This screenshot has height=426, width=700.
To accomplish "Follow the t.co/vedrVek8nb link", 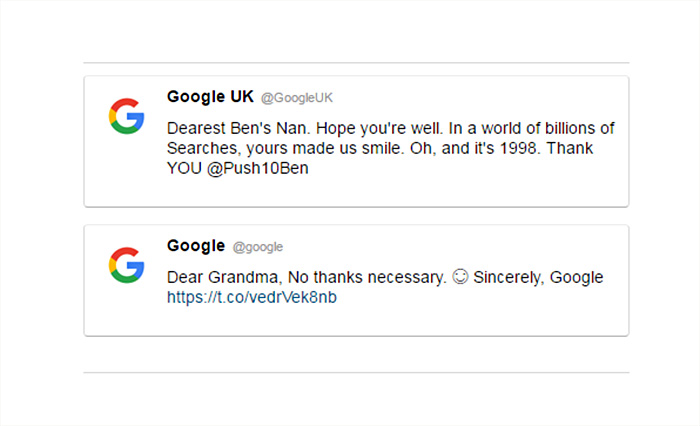I will pos(252,297).
